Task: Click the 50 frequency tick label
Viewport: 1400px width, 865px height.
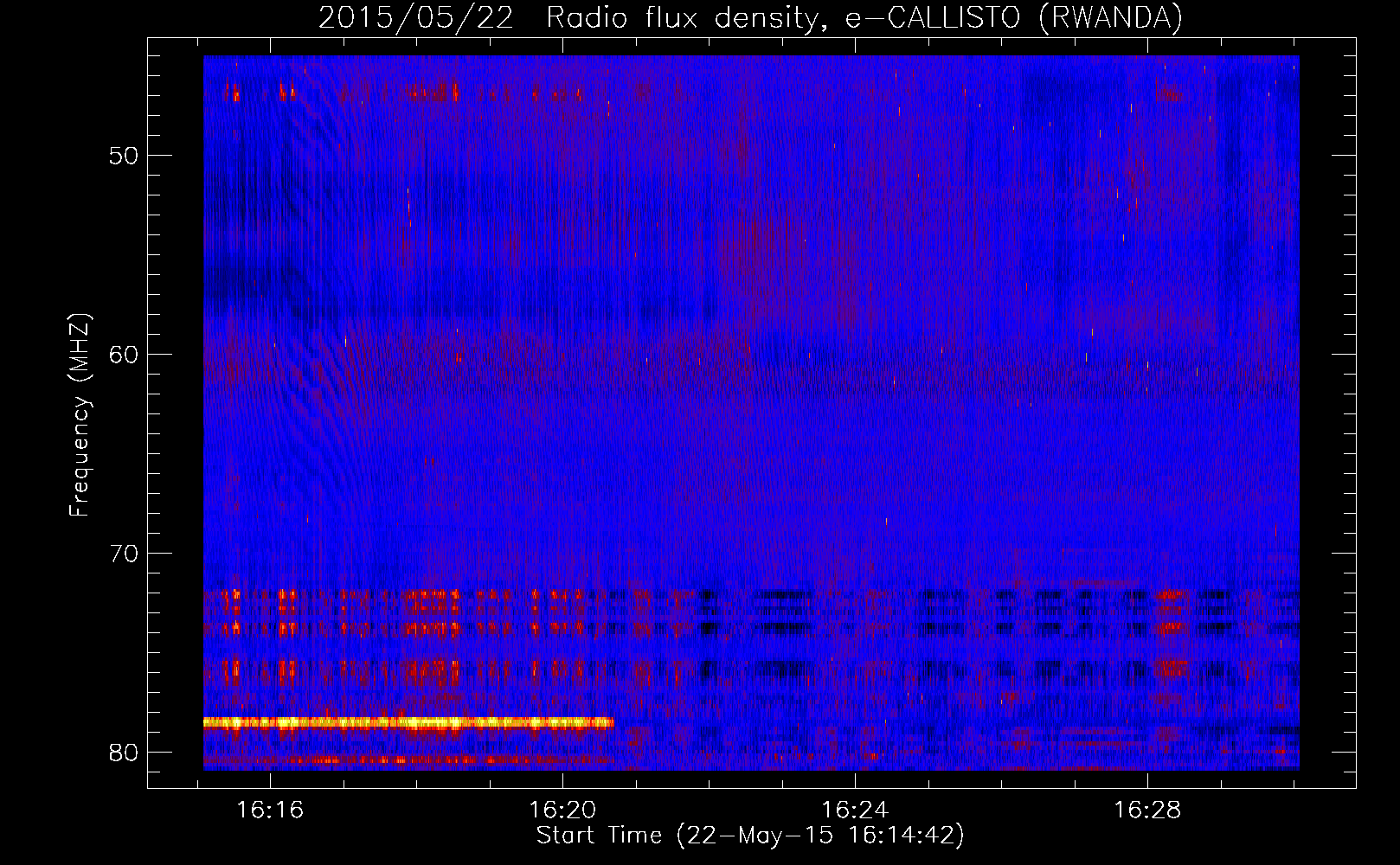Action: [x=125, y=156]
